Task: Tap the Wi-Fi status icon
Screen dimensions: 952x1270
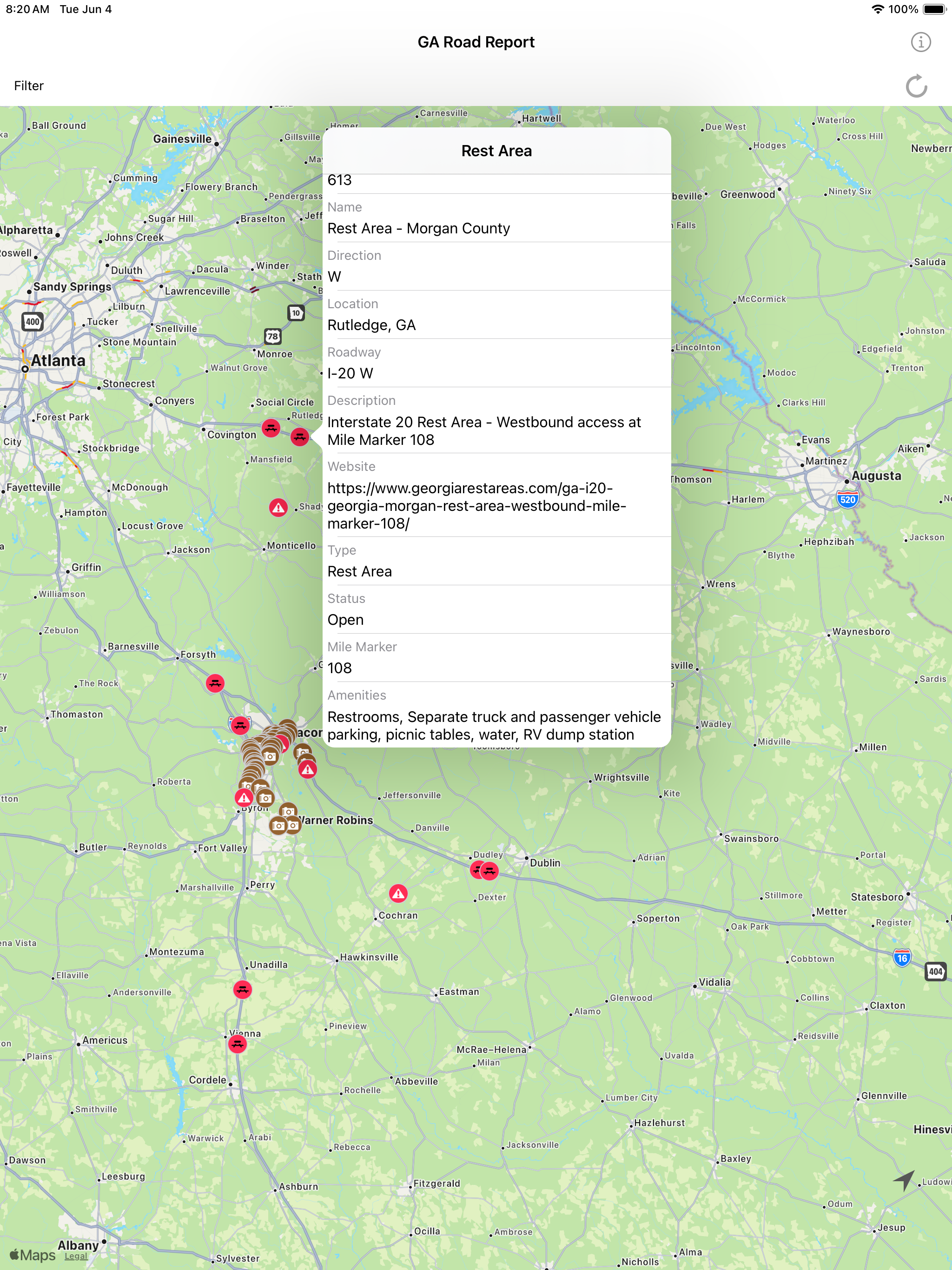Action: click(877, 9)
